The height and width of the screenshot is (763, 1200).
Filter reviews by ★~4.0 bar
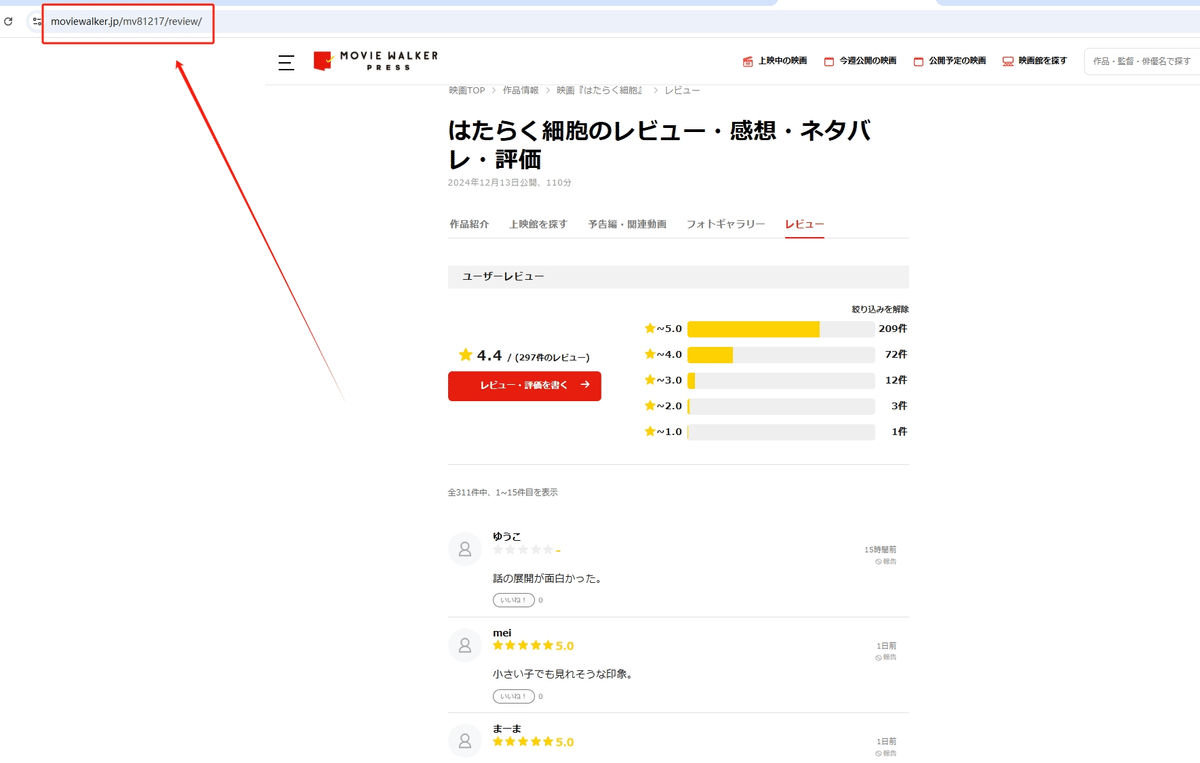click(781, 355)
